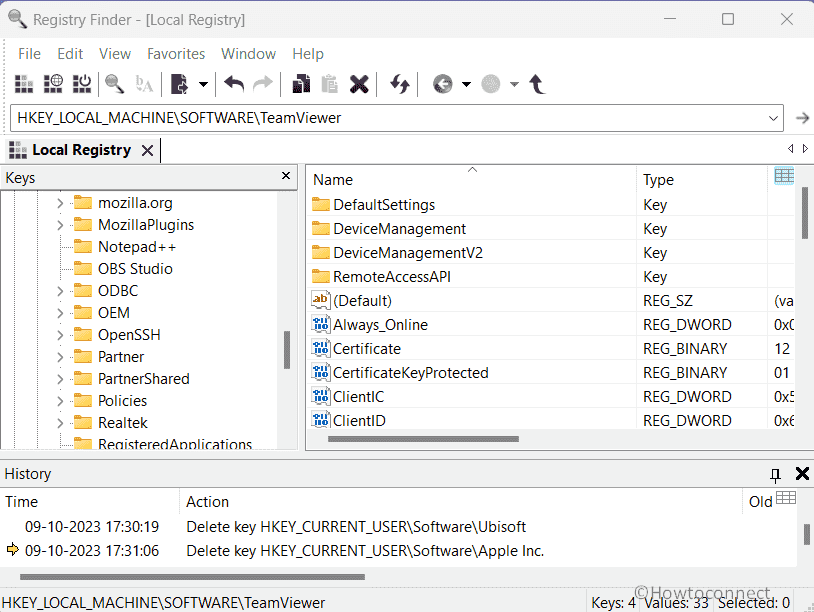Navigate with the arrow button beside the address bar
814x612 pixels.
tap(802, 117)
